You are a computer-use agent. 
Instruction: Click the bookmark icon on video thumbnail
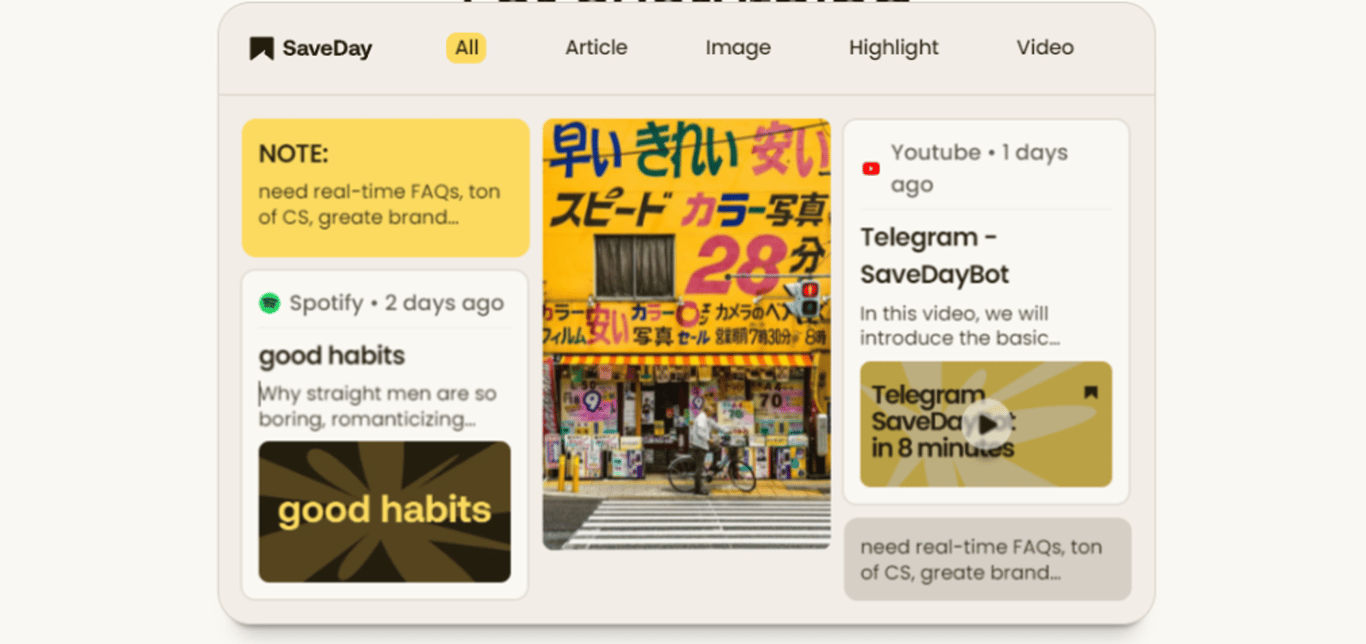coord(1091,392)
